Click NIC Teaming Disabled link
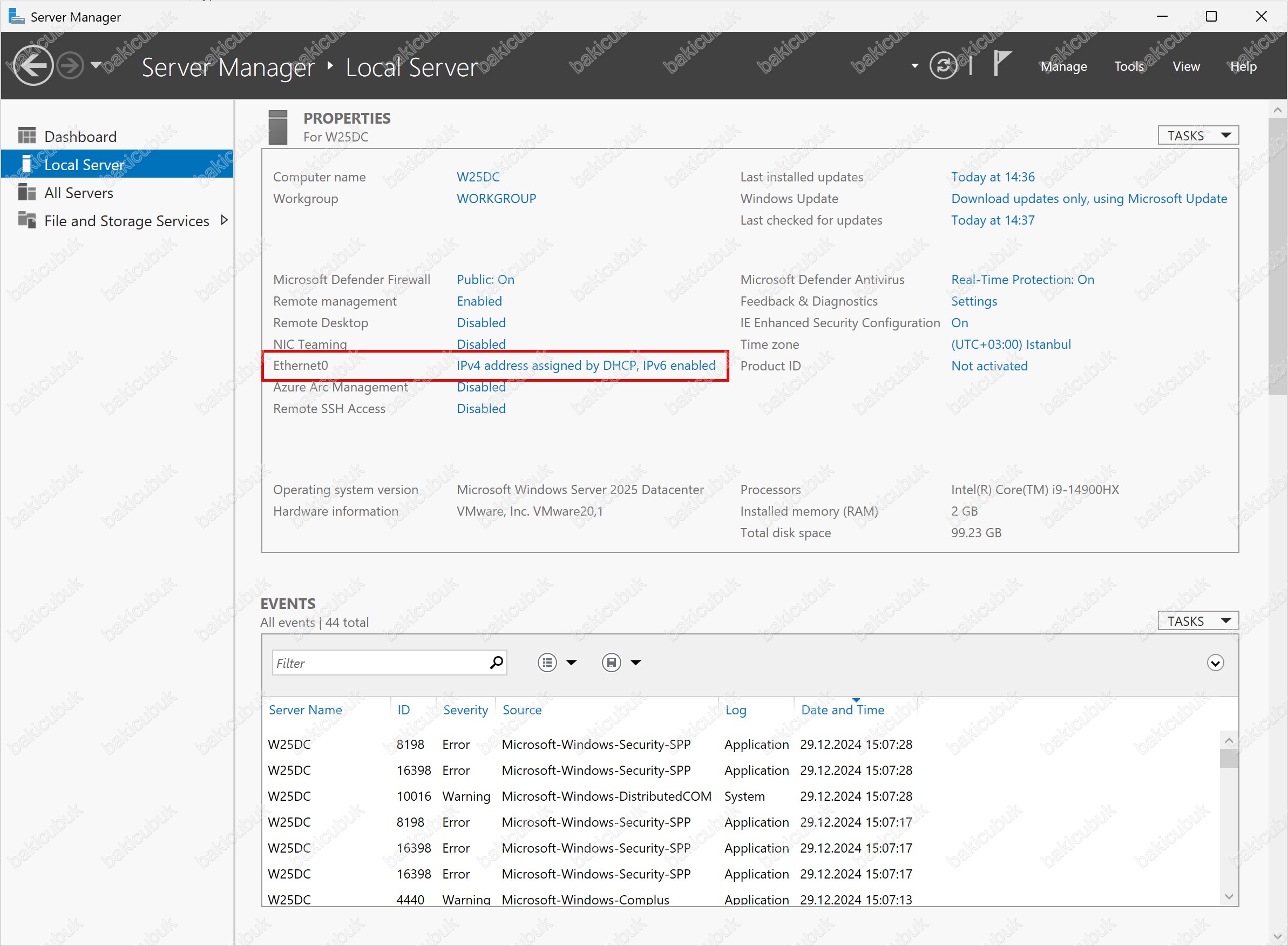1288x946 pixels. click(482, 344)
